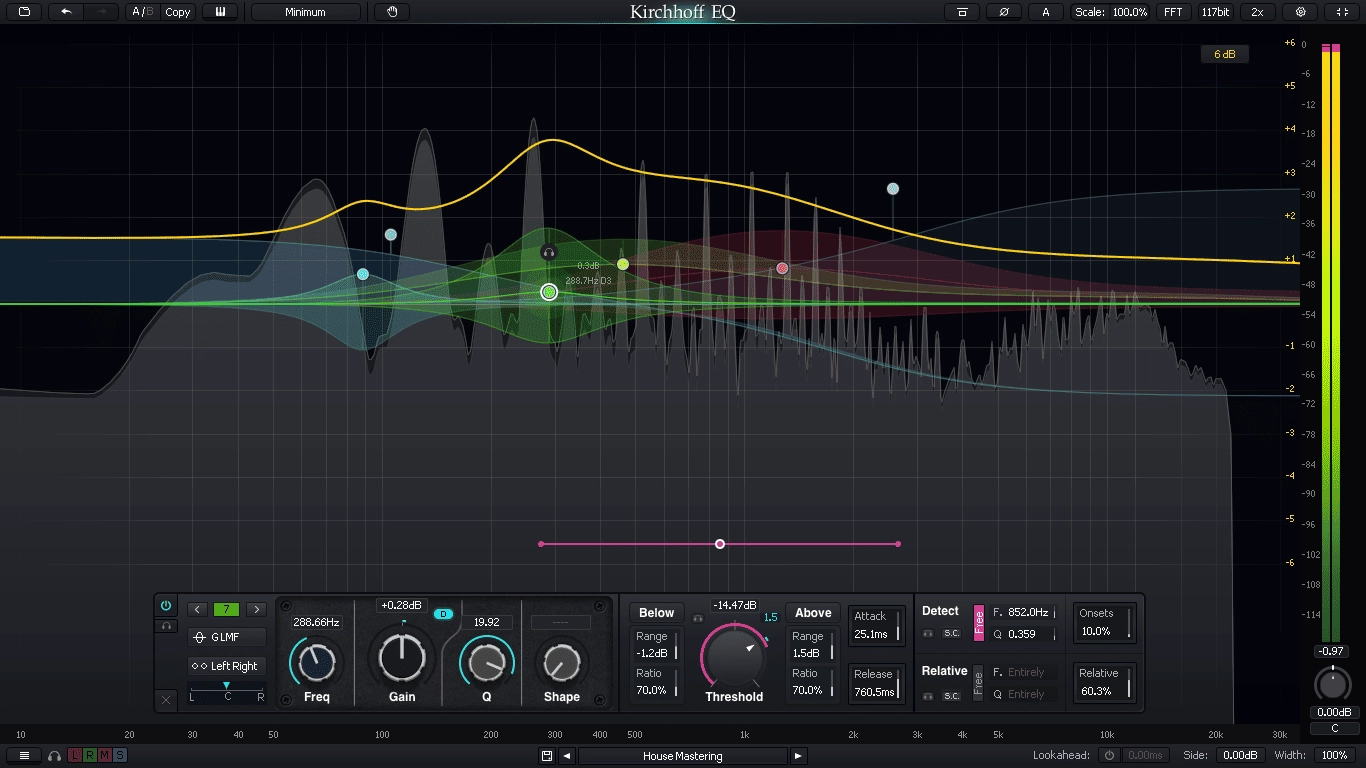The height and width of the screenshot is (768, 1366).
Task: Toggle the Above dynamics button
Action: 813,613
